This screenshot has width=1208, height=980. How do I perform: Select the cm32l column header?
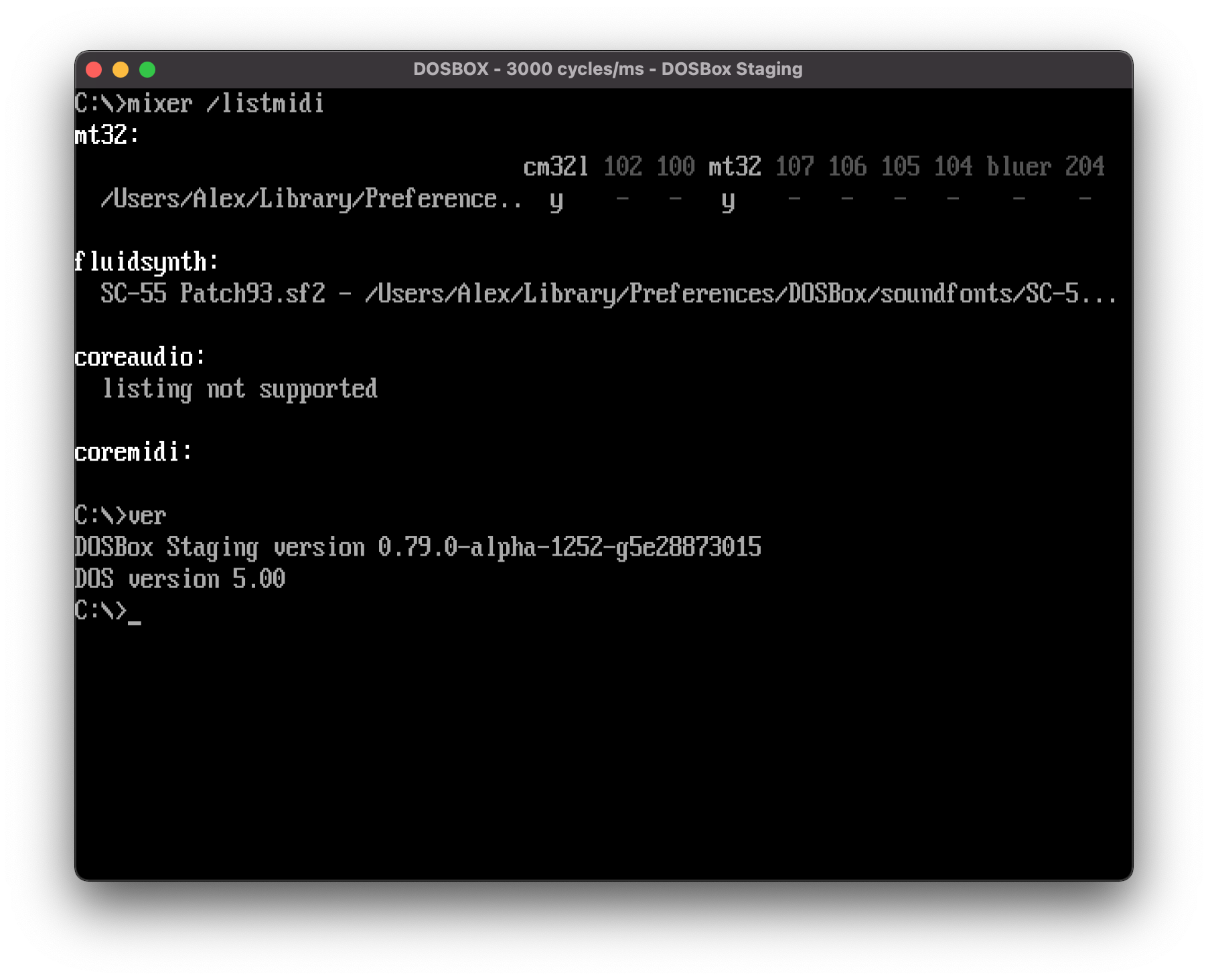pos(556,167)
